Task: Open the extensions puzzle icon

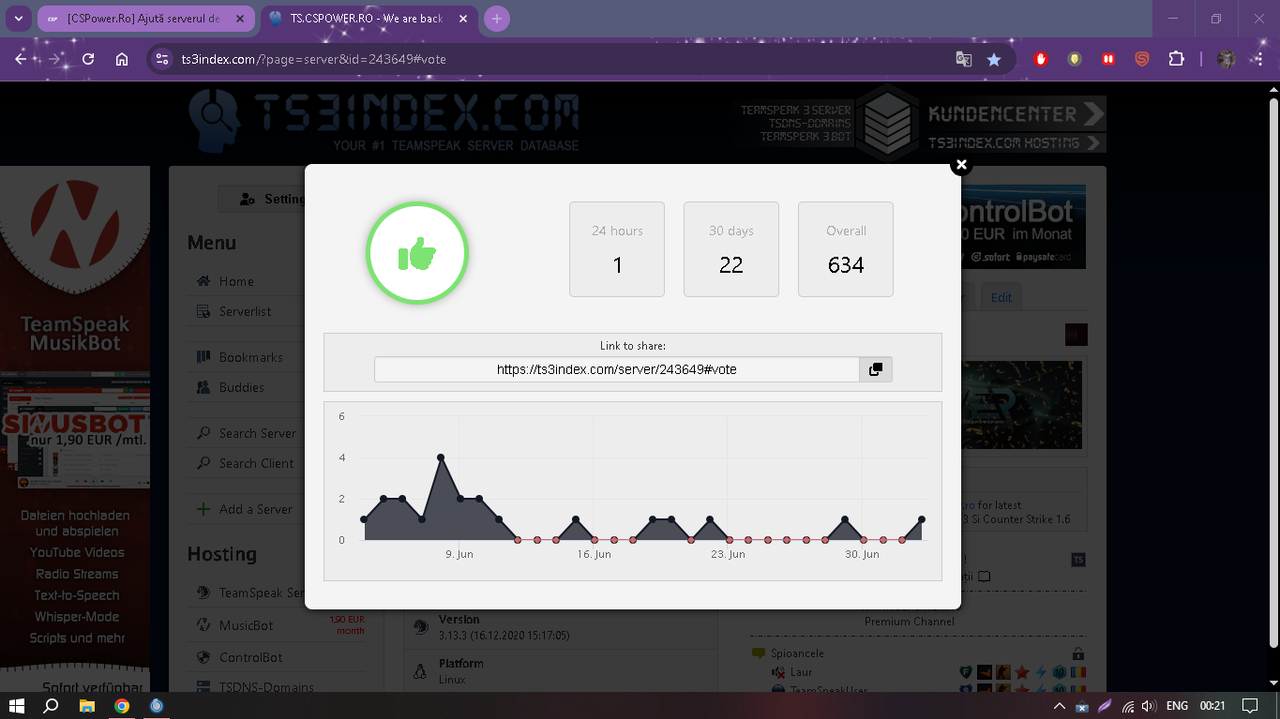Action: point(1176,59)
